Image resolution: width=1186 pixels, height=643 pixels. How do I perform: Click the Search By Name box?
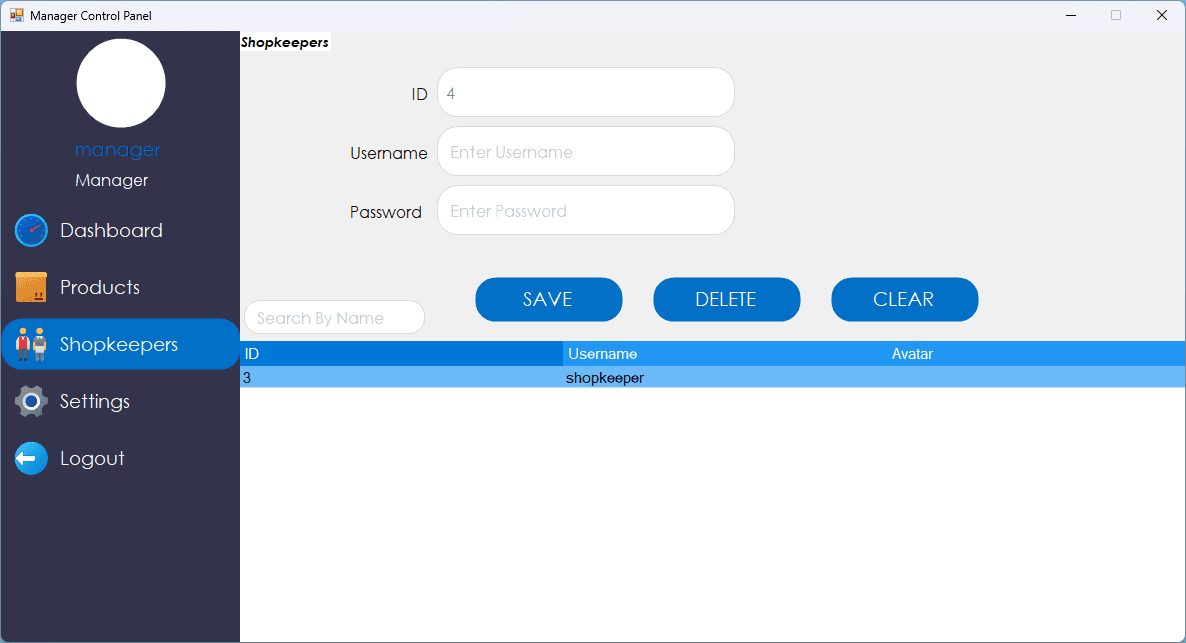point(334,318)
